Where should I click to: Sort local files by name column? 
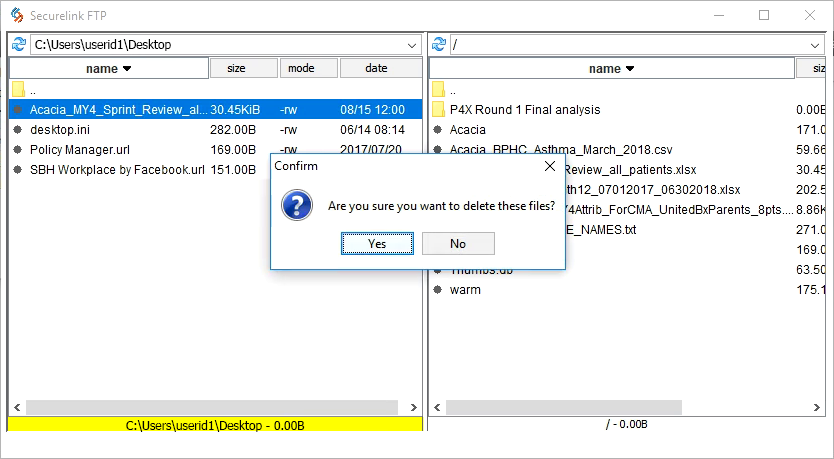point(109,69)
